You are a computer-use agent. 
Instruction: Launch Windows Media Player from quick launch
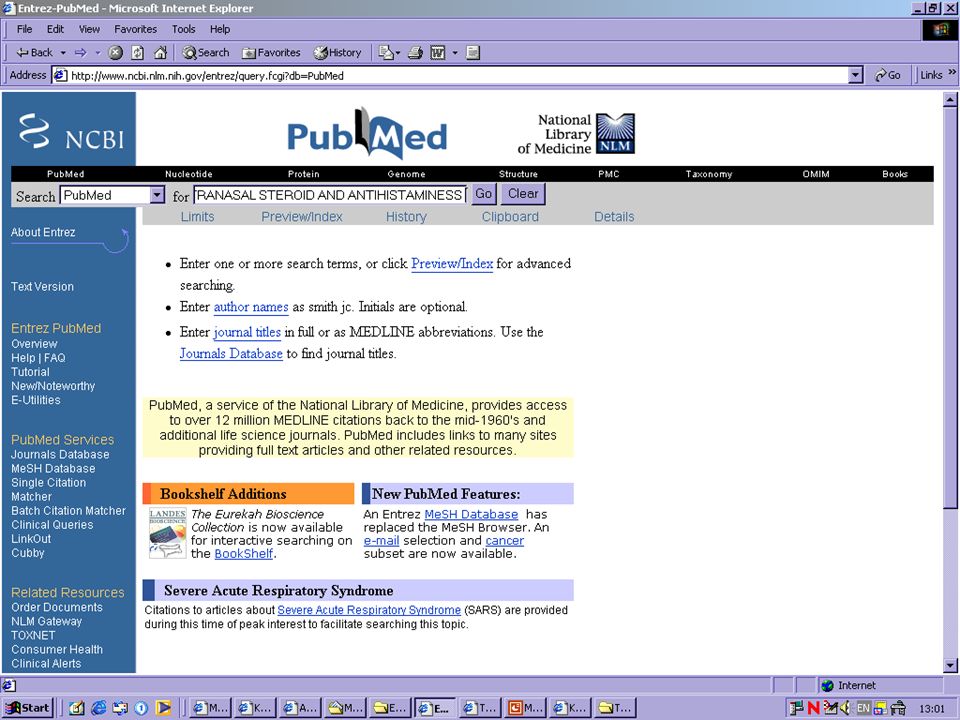(163, 708)
